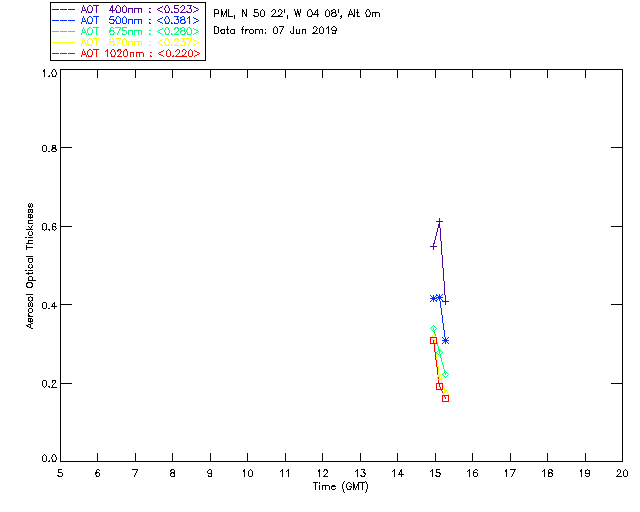Click the x-axis label 17
This screenshot has width=640, height=512.
[x=510, y=473]
